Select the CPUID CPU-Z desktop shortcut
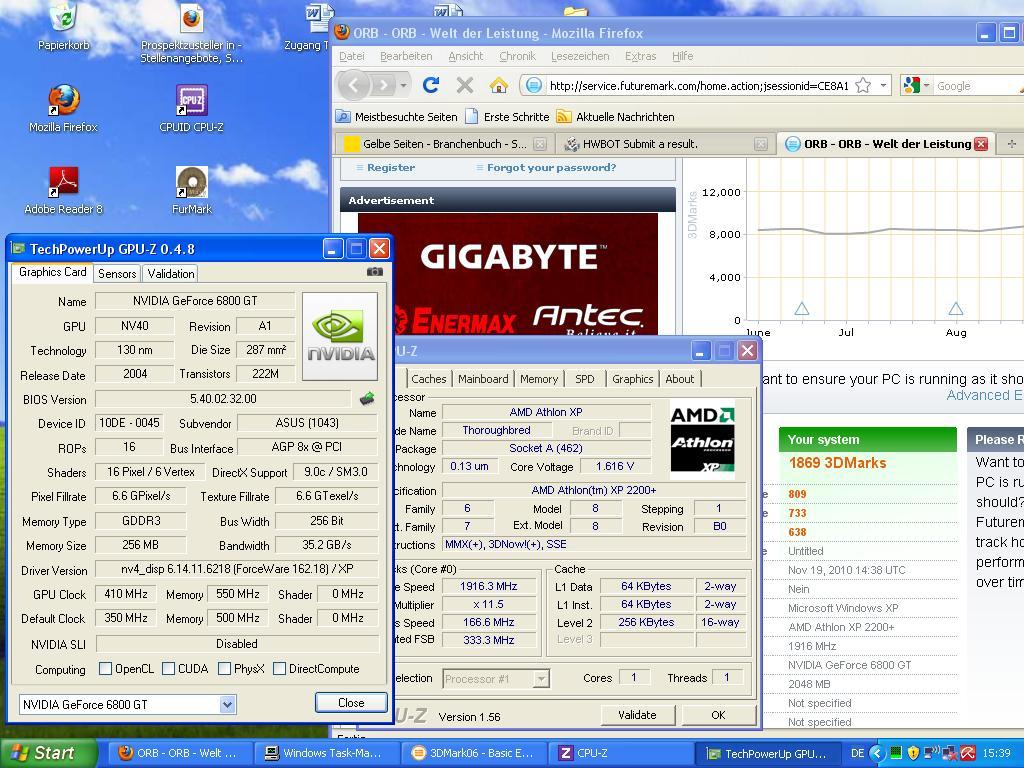The image size is (1024, 768). coord(191,108)
